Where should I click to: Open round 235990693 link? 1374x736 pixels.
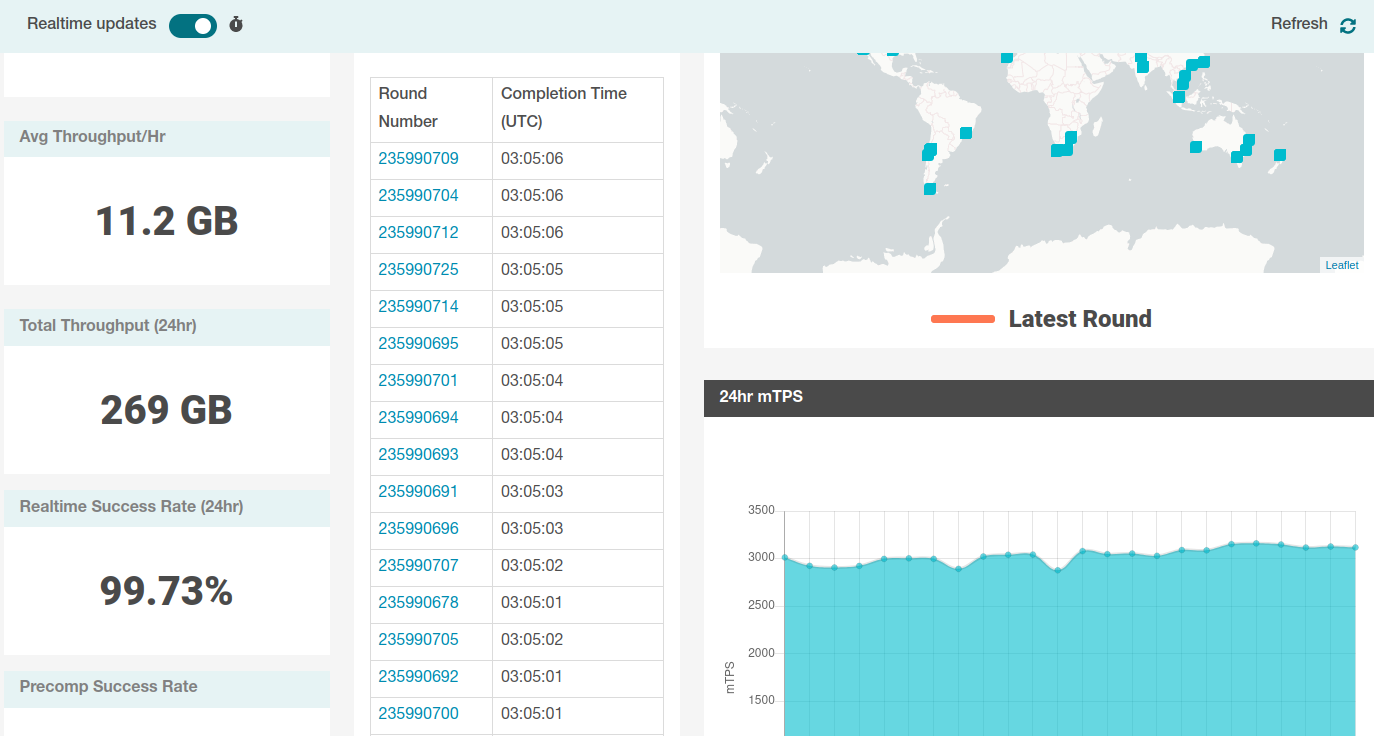tap(418, 454)
